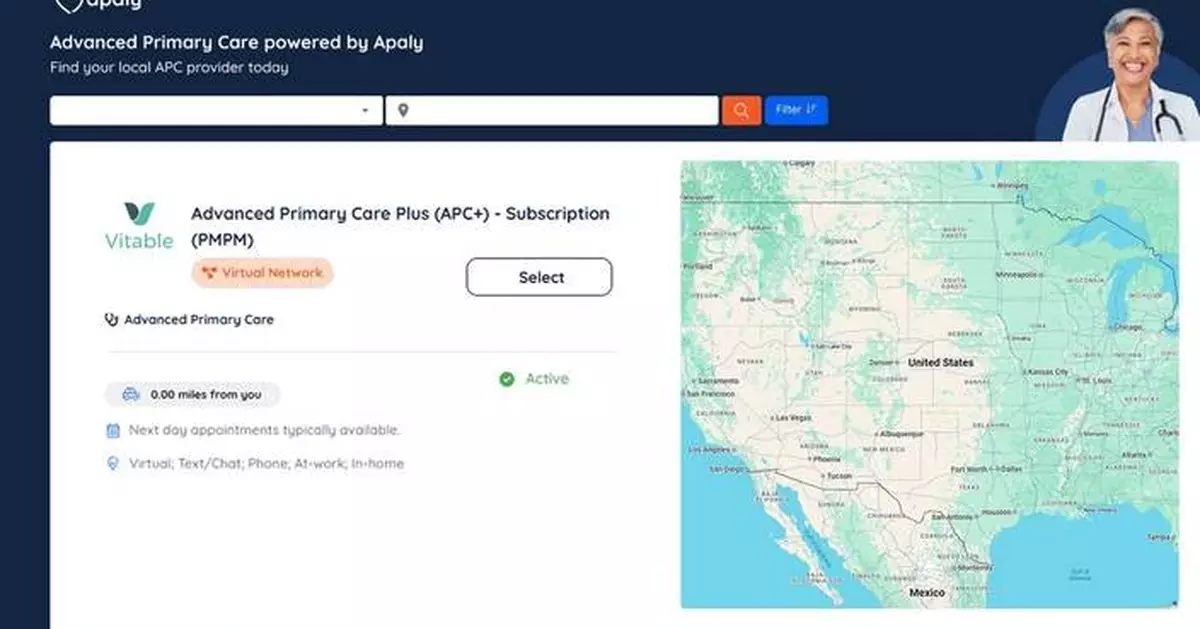Expand the dropdown arrow in left search box
This screenshot has width=1200, height=629.
tap(364, 110)
